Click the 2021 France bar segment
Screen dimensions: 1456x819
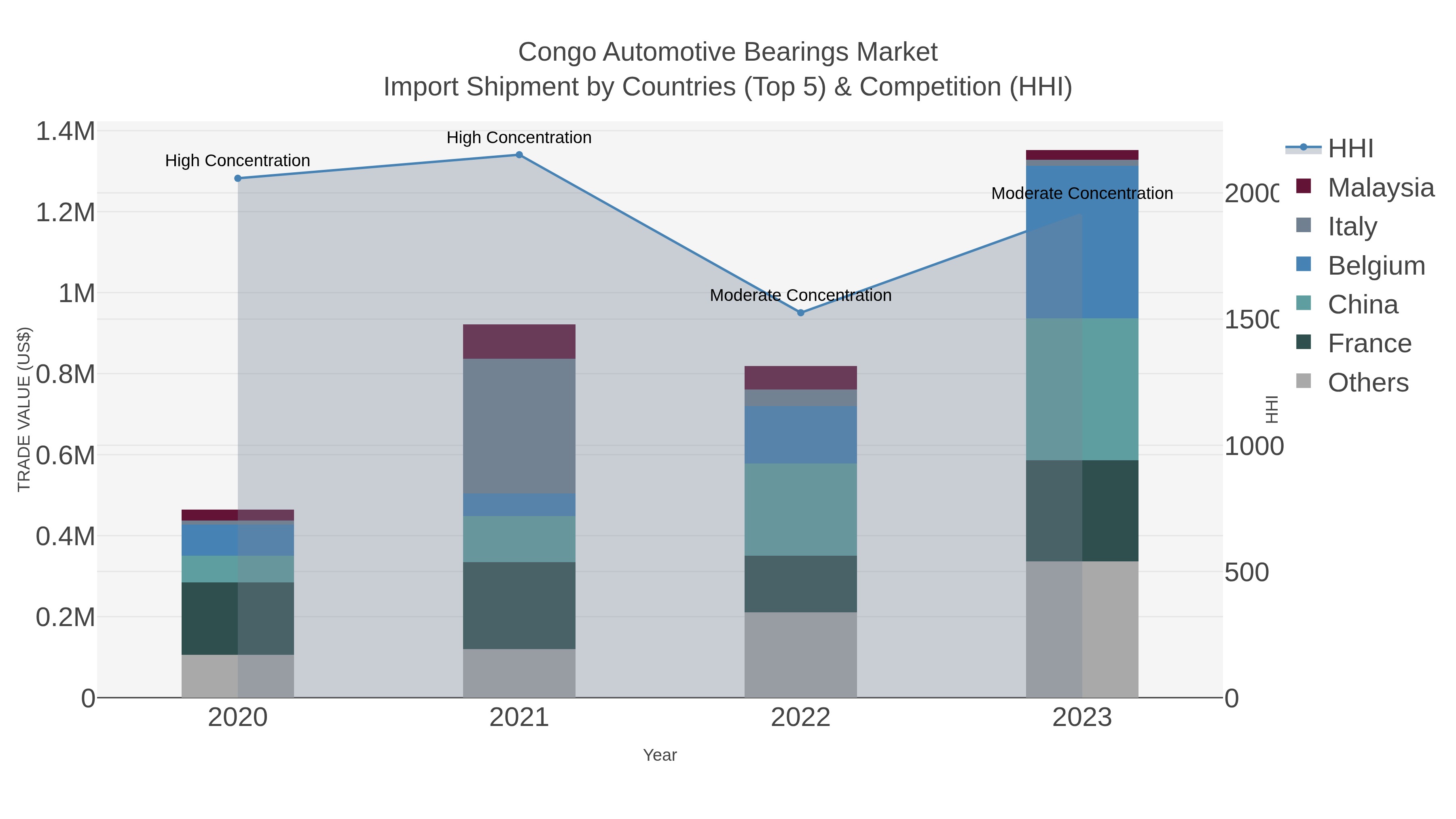coord(519,606)
